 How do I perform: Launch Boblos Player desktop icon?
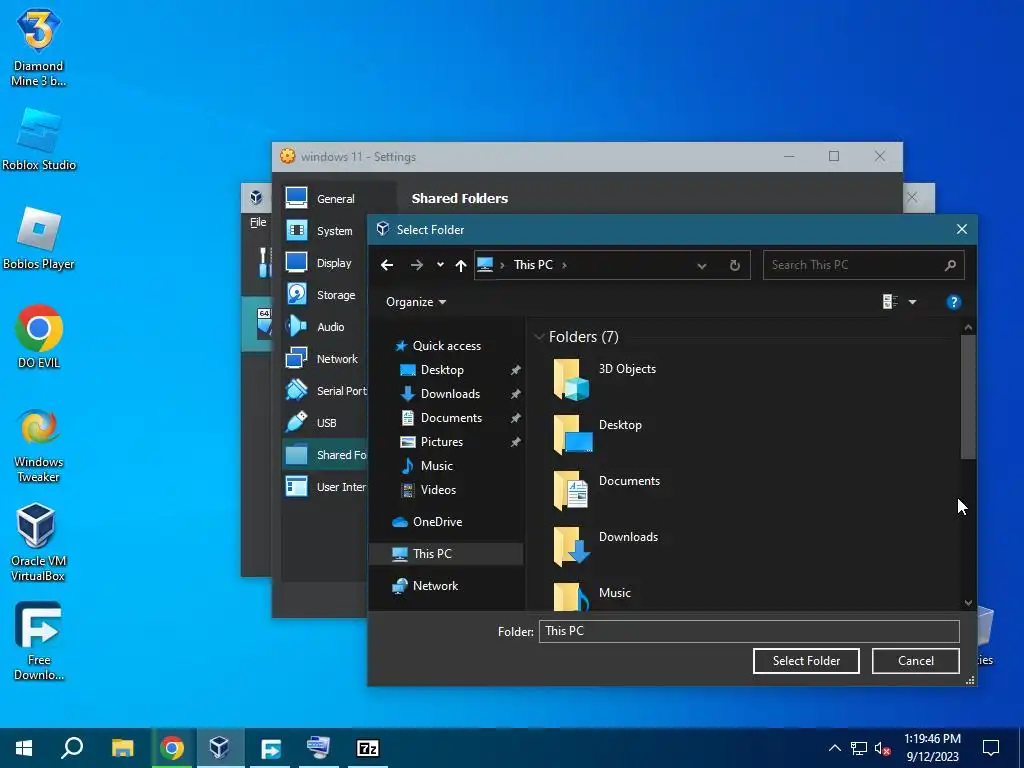click(39, 238)
